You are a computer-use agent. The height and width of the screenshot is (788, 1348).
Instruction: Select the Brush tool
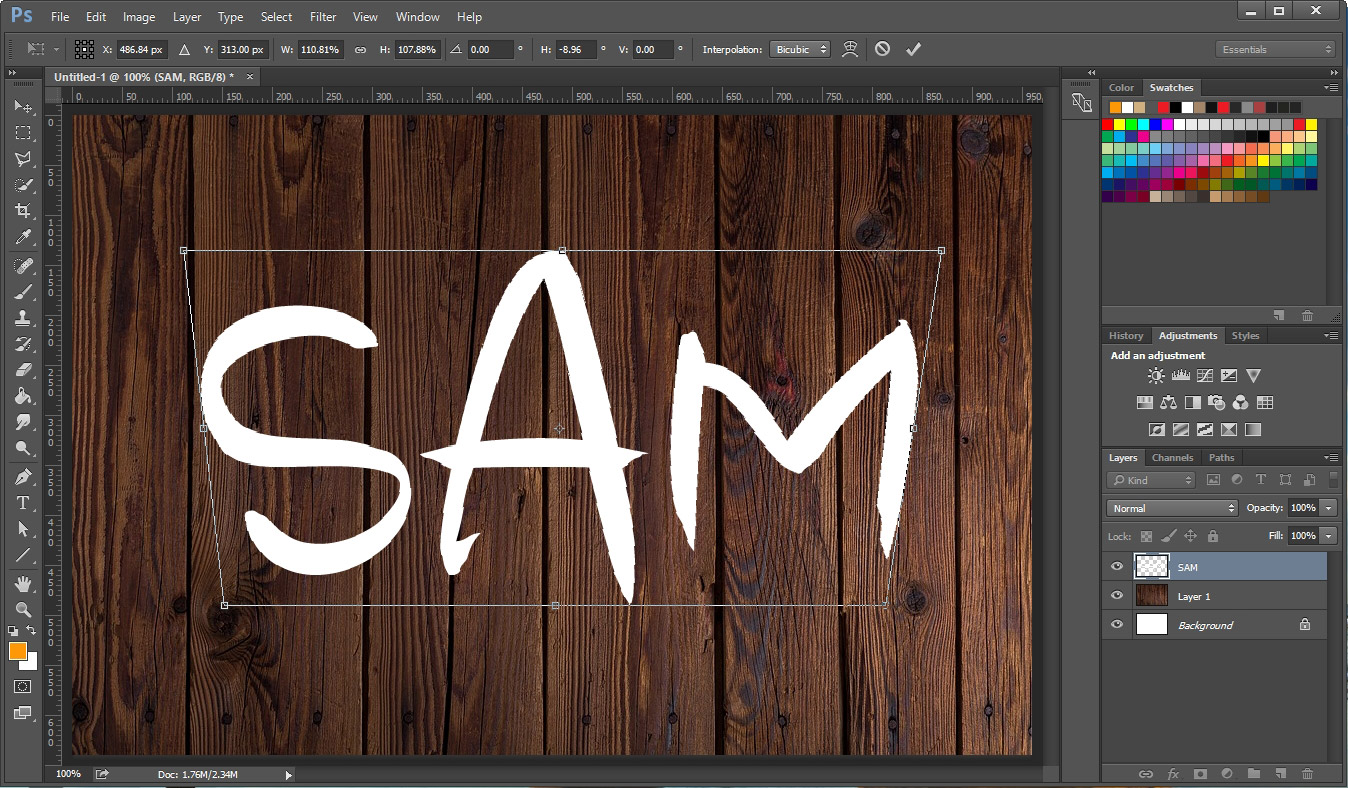coord(22,292)
